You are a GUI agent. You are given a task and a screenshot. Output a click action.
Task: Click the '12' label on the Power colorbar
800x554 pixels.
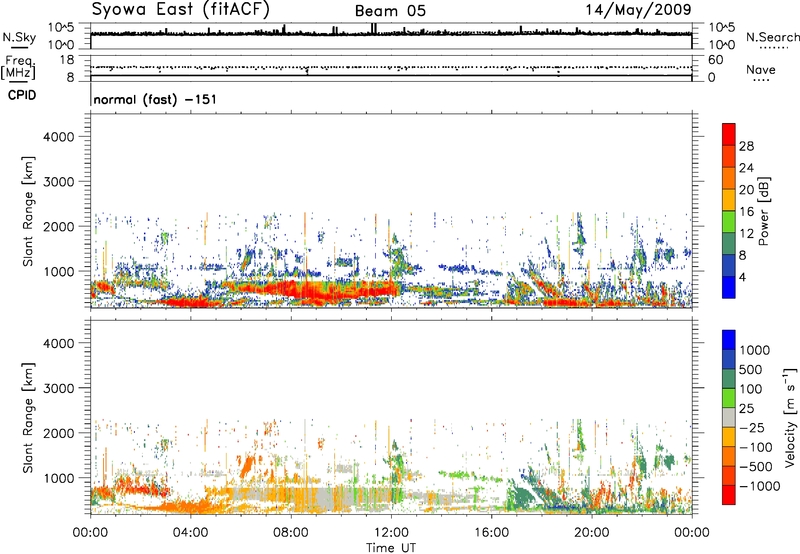click(x=746, y=234)
